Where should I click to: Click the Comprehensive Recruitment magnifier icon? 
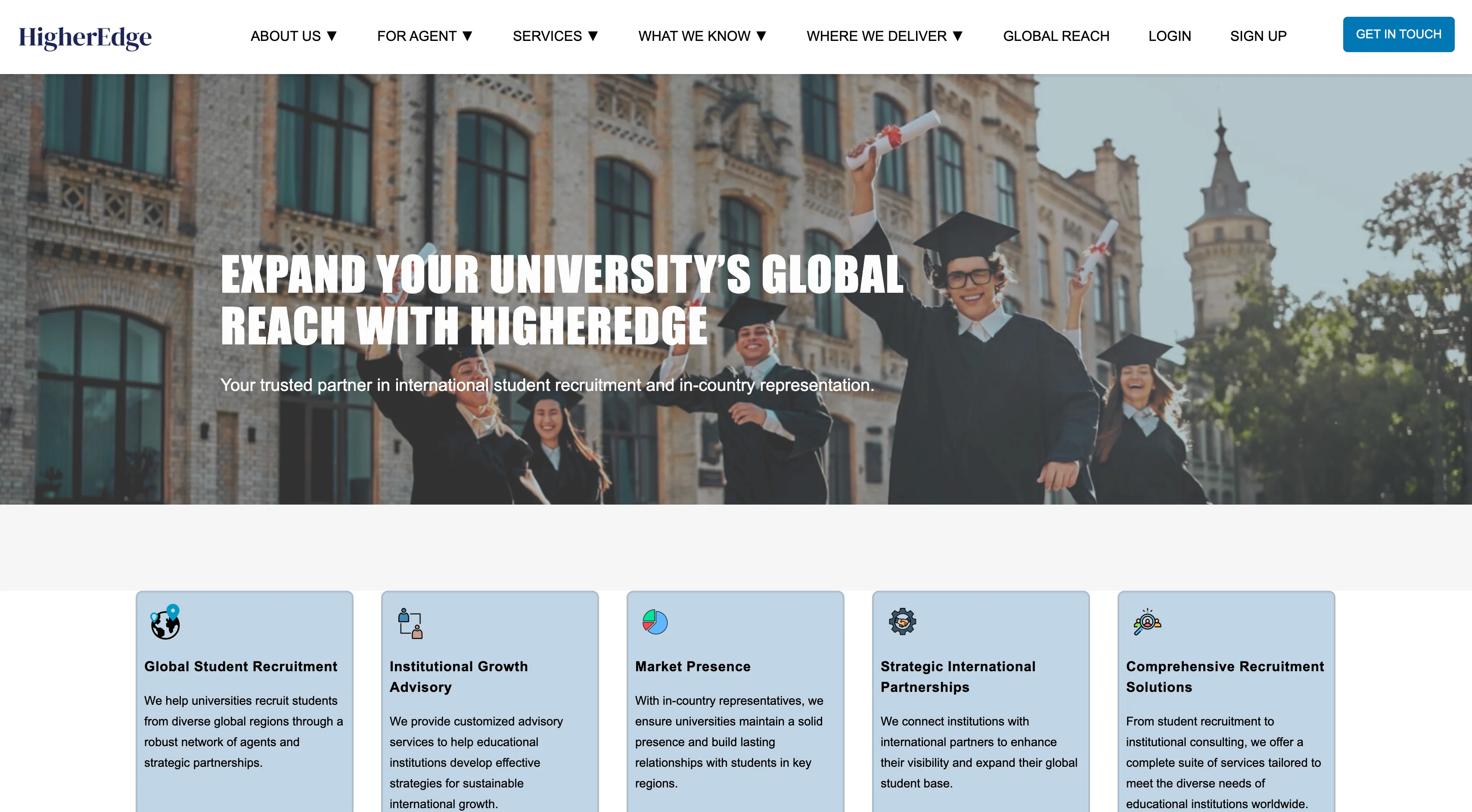click(1147, 622)
